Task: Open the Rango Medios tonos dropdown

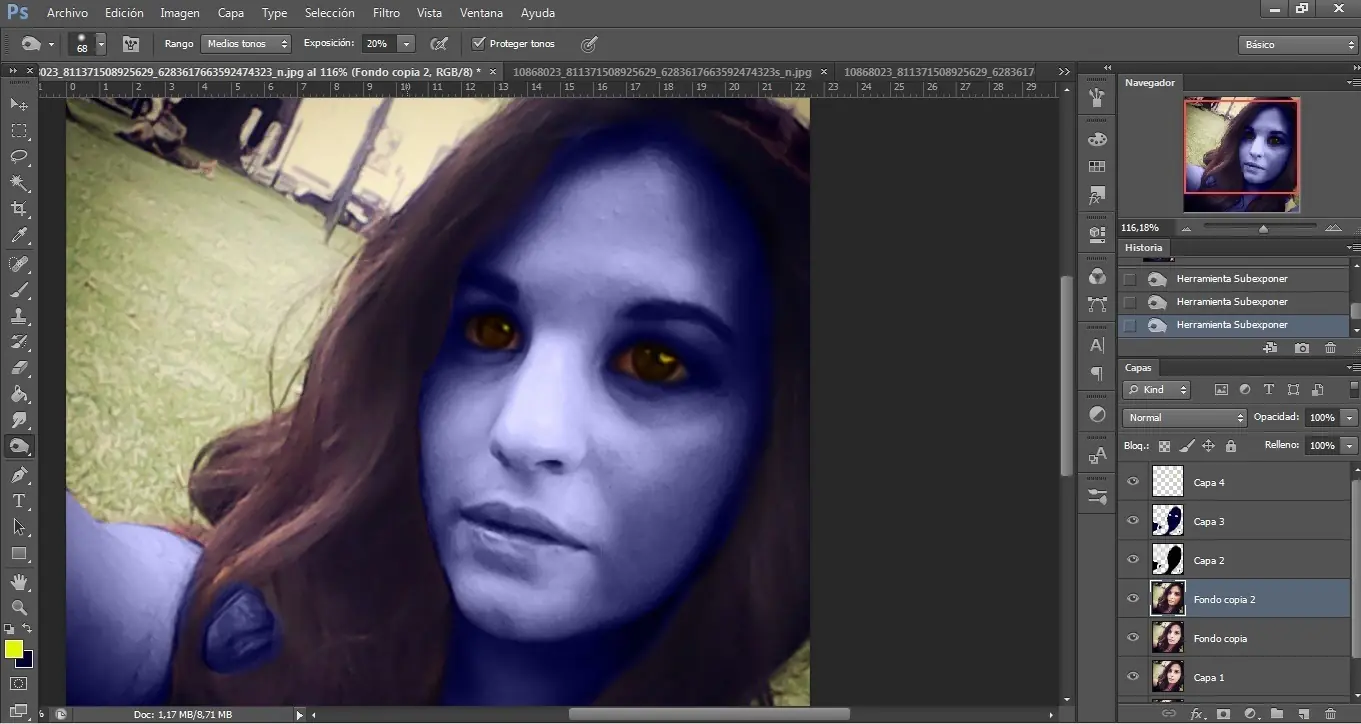Action: [246, 44]
